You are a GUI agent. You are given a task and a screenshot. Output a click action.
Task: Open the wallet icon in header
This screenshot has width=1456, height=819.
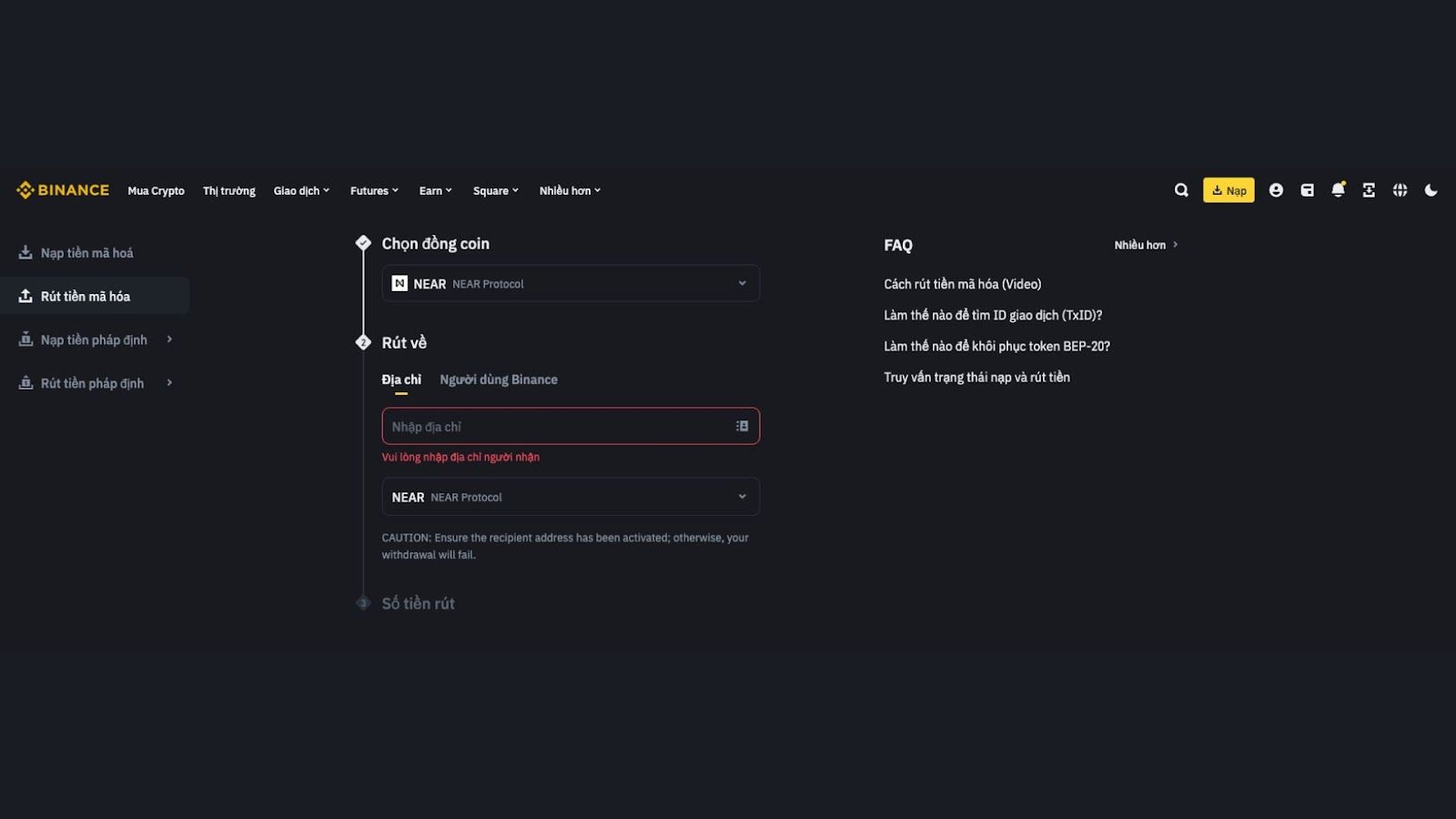click(1307, 190)
